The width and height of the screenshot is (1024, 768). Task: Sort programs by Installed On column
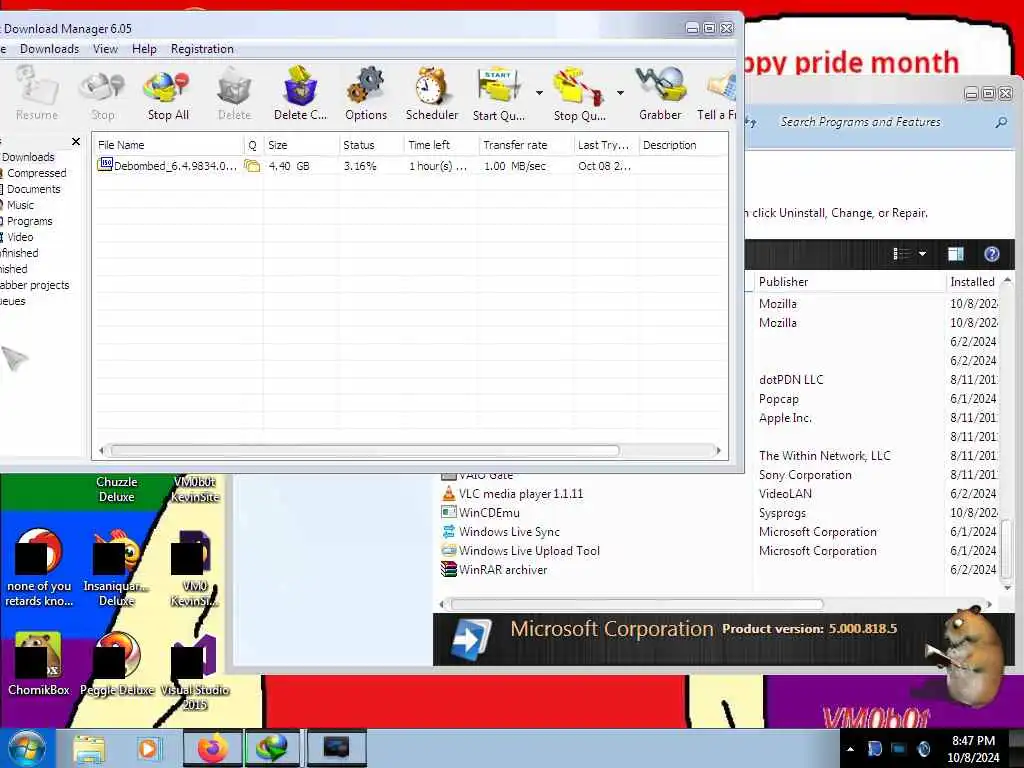pyautogui.click(x=973, y=281)
